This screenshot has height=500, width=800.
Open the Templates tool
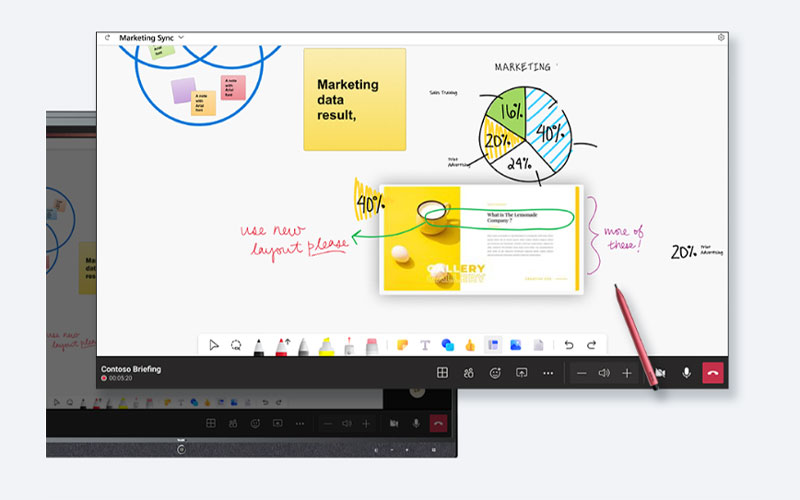click(493, 345)
